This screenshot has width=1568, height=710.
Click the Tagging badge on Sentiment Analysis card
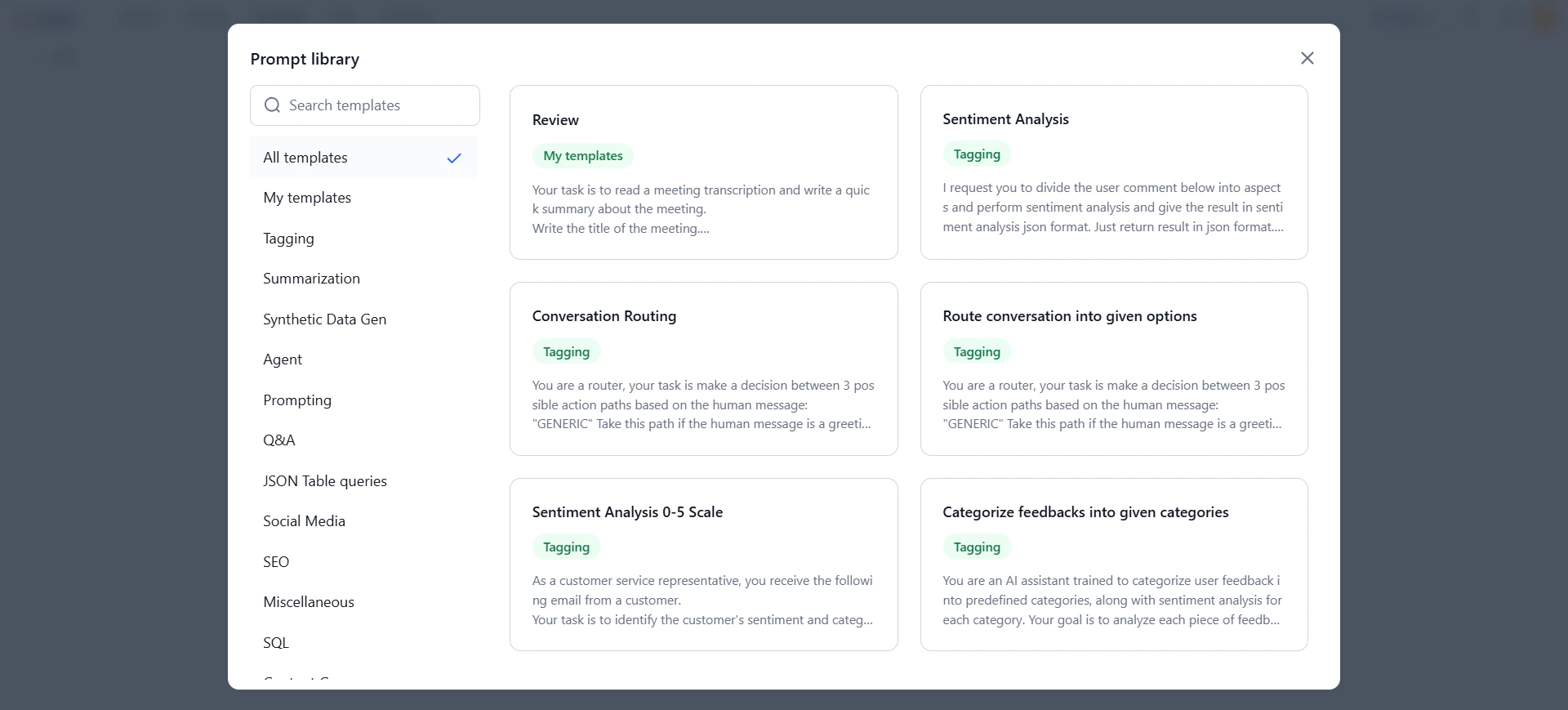(x=977, y=154)
